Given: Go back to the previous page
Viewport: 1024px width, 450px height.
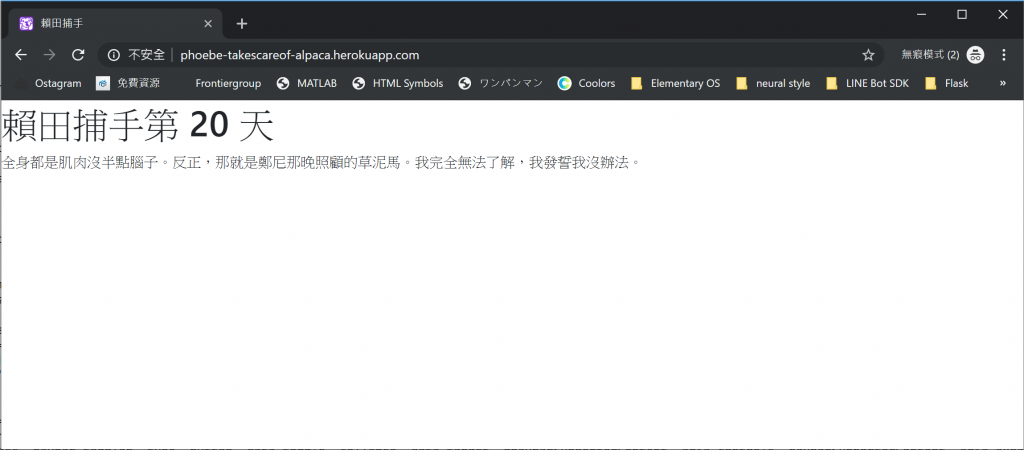Looking at the screenshot, I should tap(21, 55).
